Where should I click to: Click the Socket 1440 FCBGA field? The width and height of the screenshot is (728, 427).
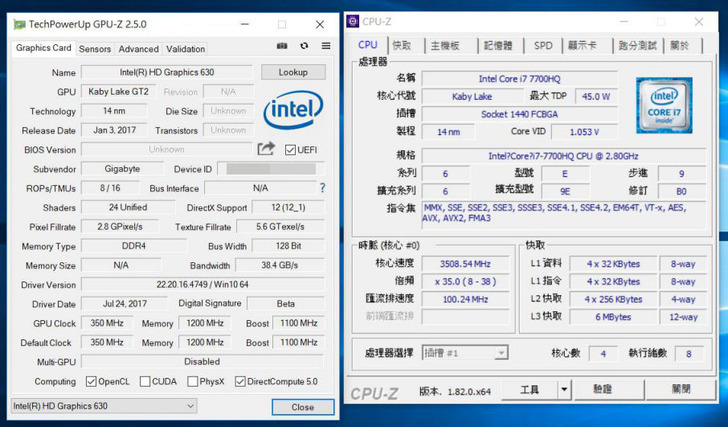click(x=520, y=114)
